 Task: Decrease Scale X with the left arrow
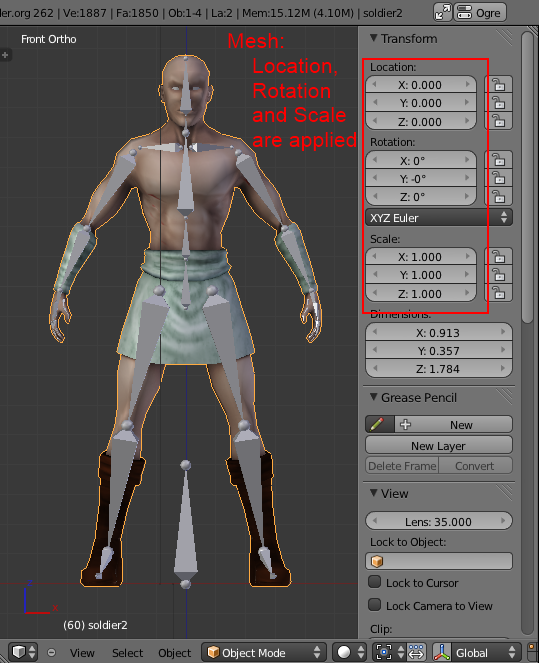pyautogui.click(x=375, y=256)
